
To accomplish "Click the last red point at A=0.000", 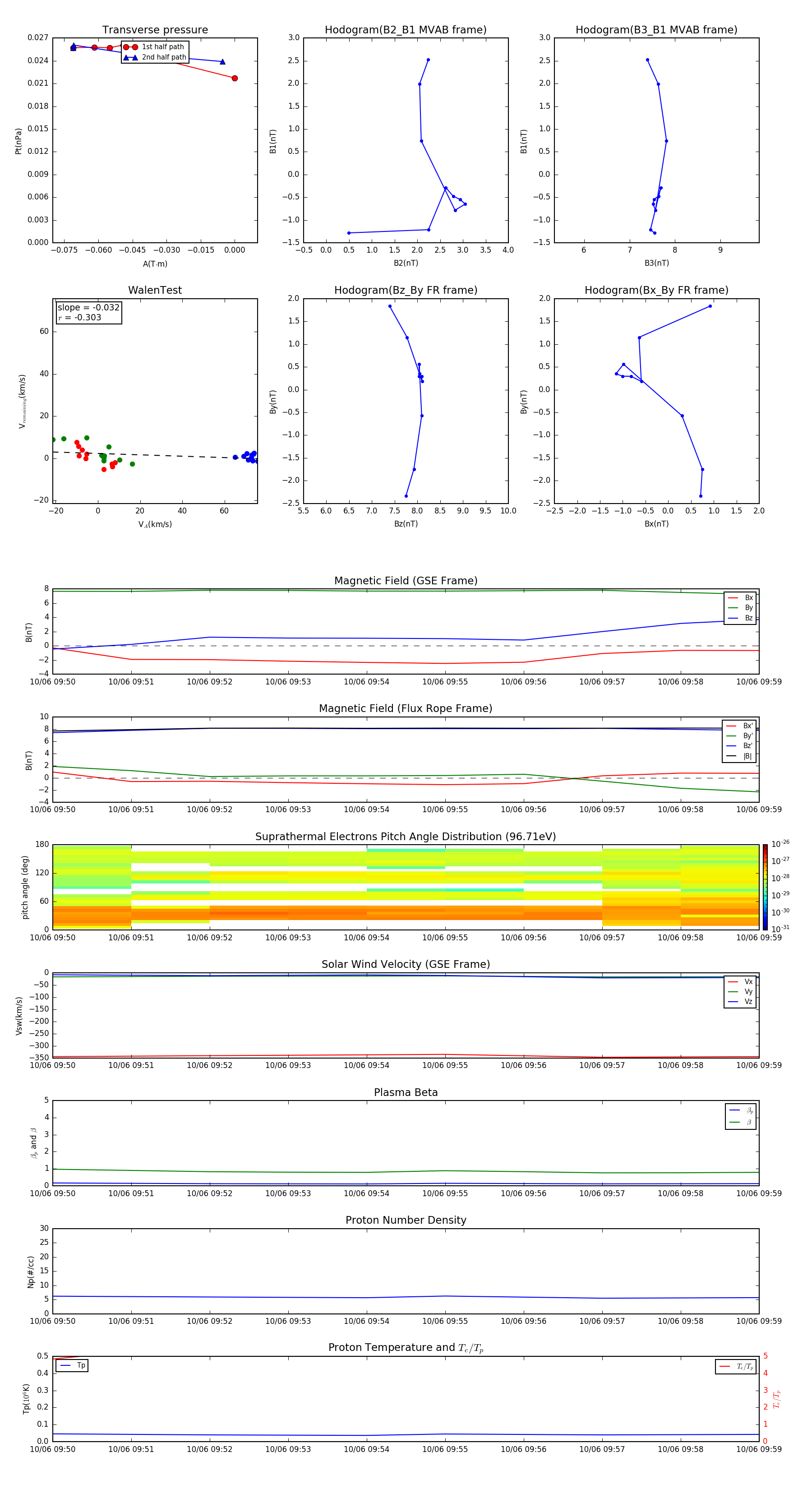I will pos(235,78).
